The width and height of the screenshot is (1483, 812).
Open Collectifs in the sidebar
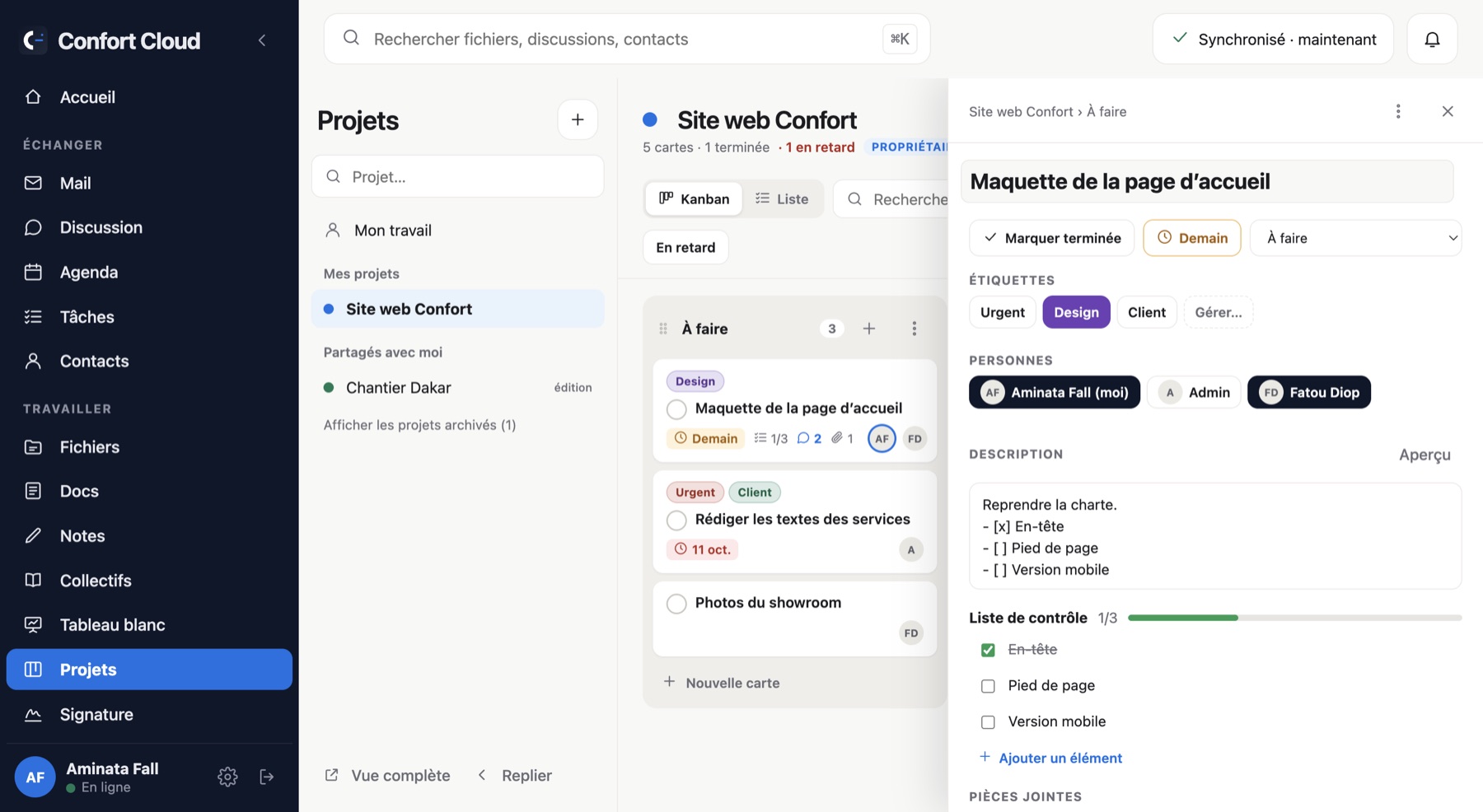[x=149, y=581]
